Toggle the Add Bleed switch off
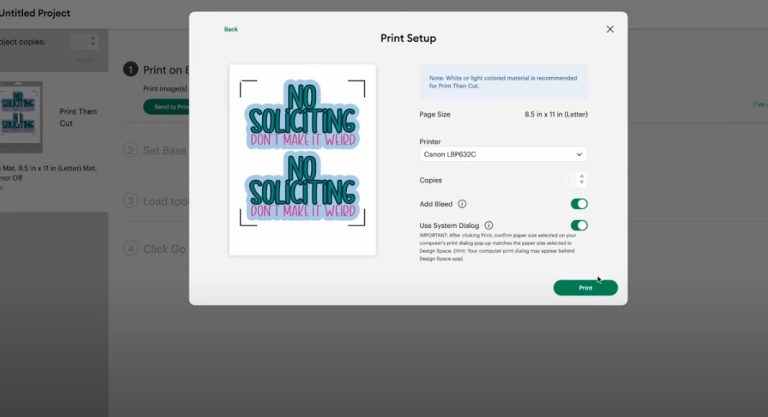 [579, 203]
